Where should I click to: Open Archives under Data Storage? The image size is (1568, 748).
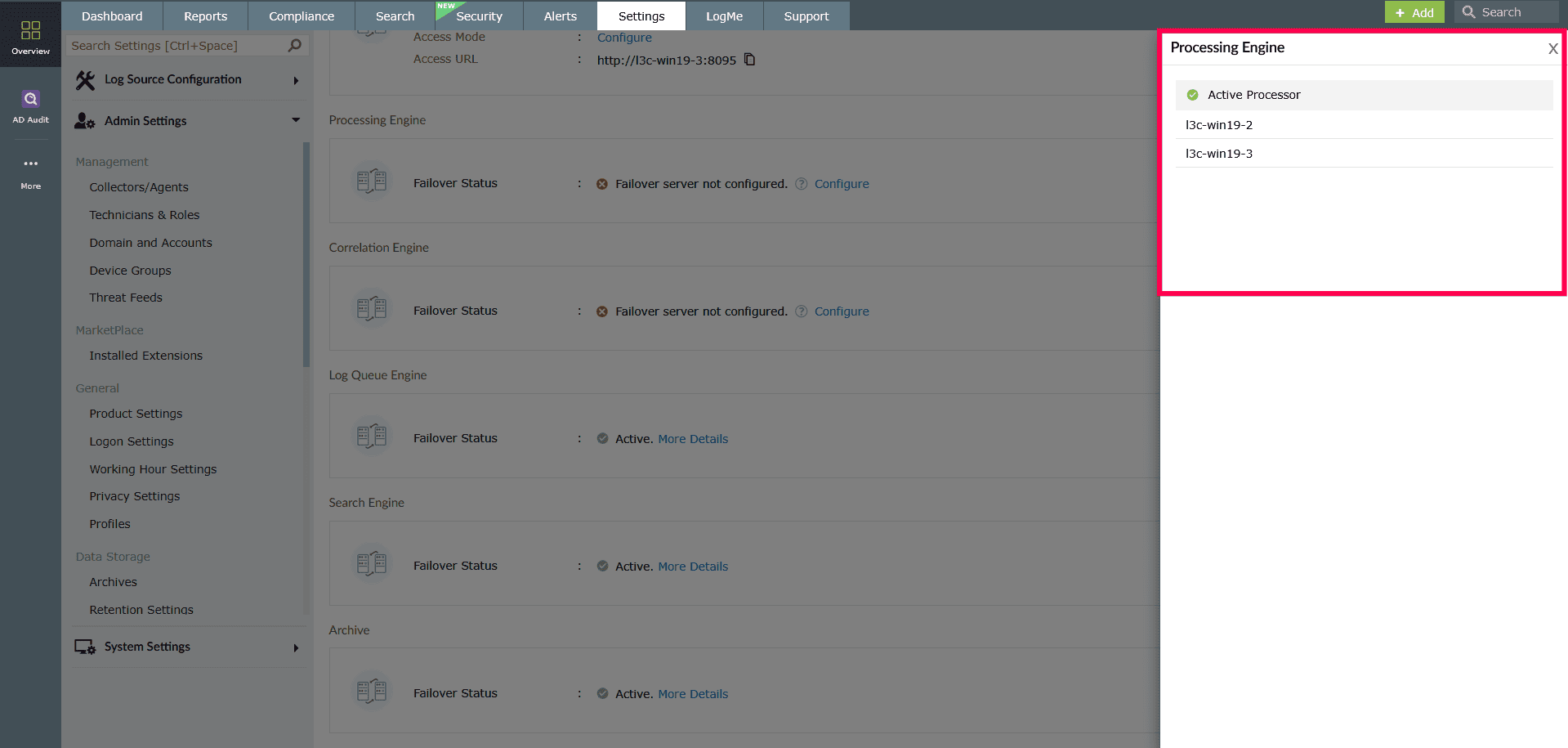113,582
